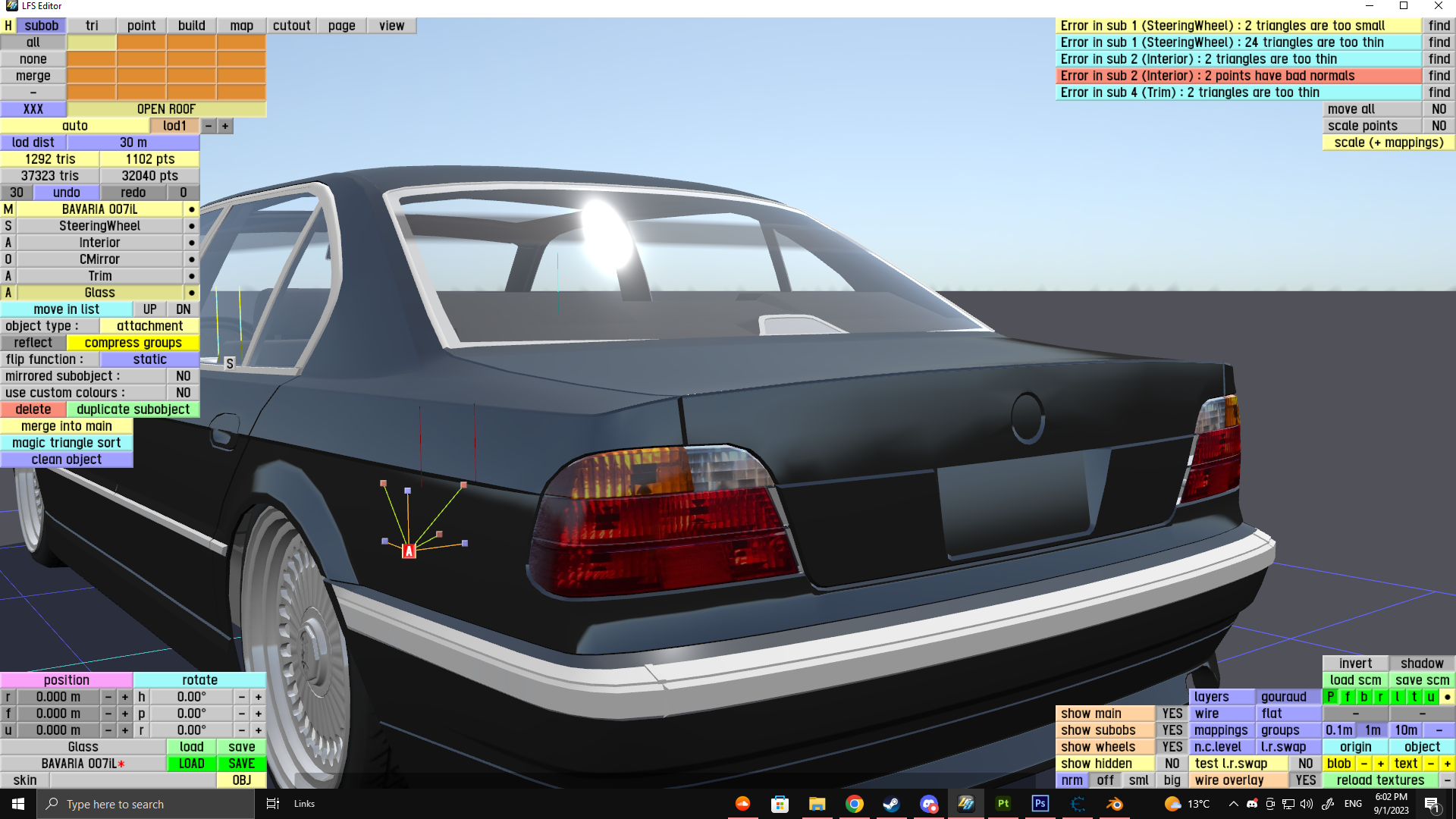This screenshot has height=819, width=1456.
Task: Open the cutout tab
Action: pyautogui.click(x=291, y=26)
